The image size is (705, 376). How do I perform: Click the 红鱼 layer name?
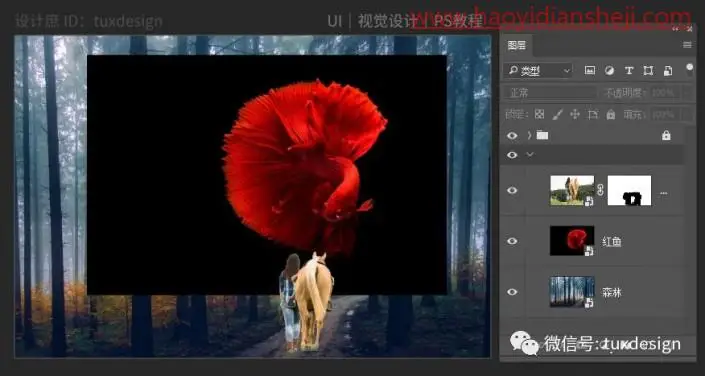[x=612, y=242]
